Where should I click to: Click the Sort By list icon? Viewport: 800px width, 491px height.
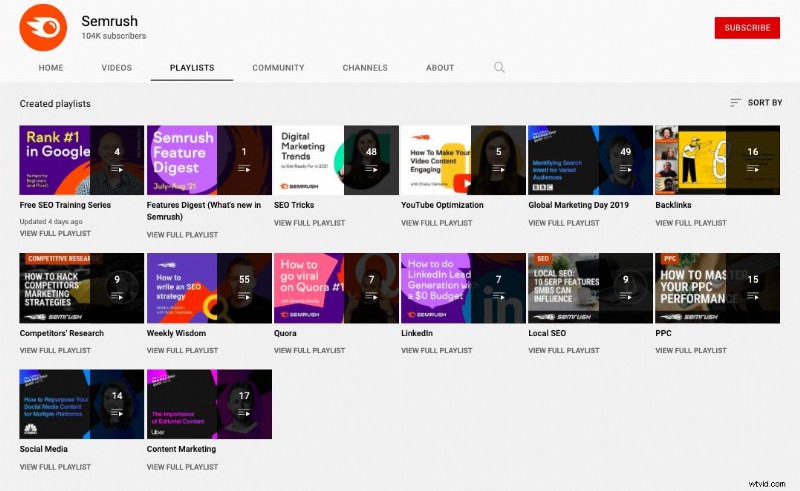pos(735,103)
